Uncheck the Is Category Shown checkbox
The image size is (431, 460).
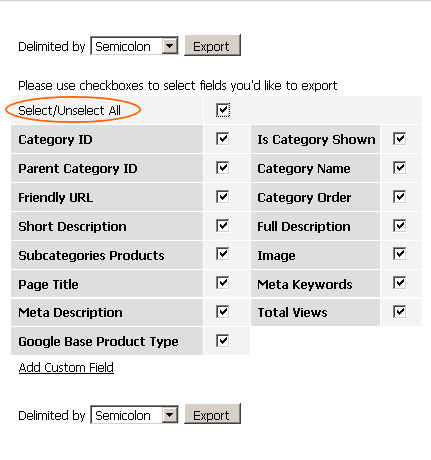coord(399,139)
